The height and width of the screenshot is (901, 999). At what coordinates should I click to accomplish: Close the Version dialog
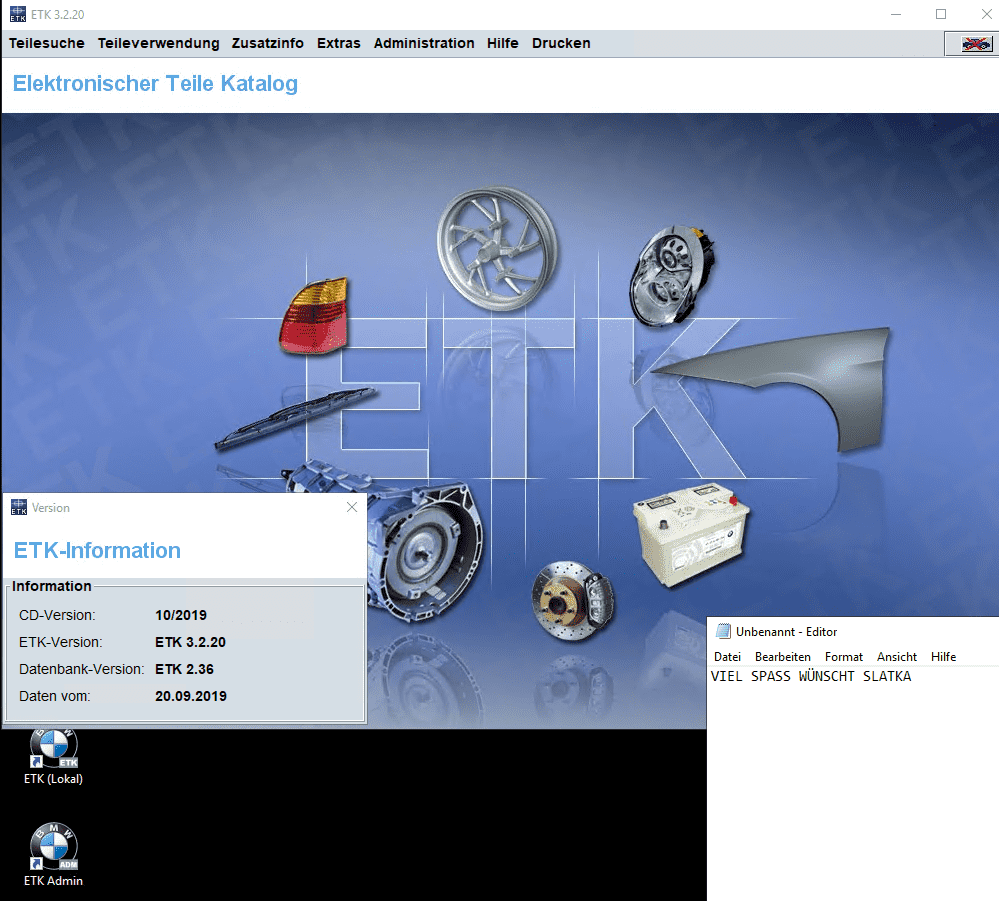(x=352, y=507)
